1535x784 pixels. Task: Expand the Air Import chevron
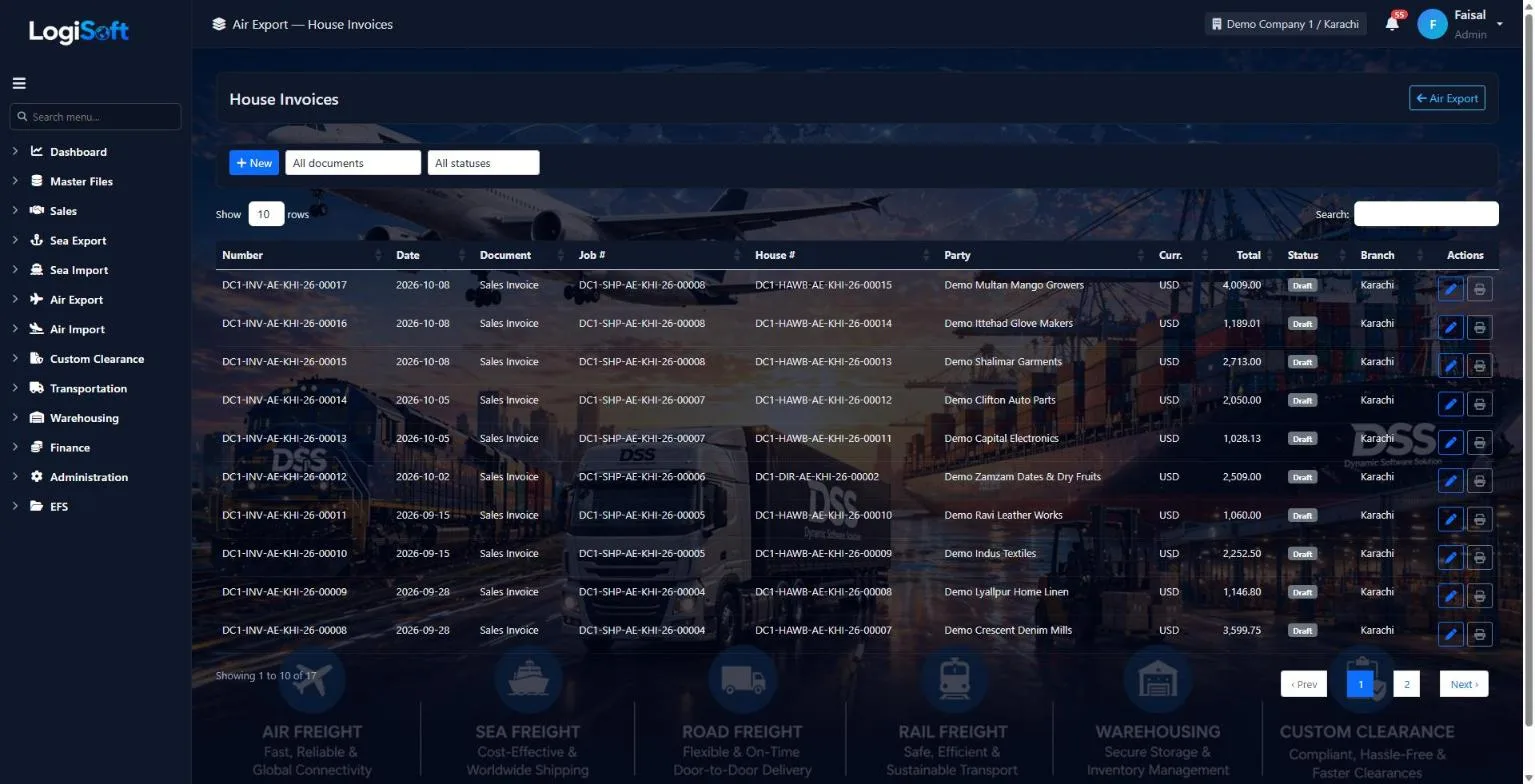click(16, 329)
